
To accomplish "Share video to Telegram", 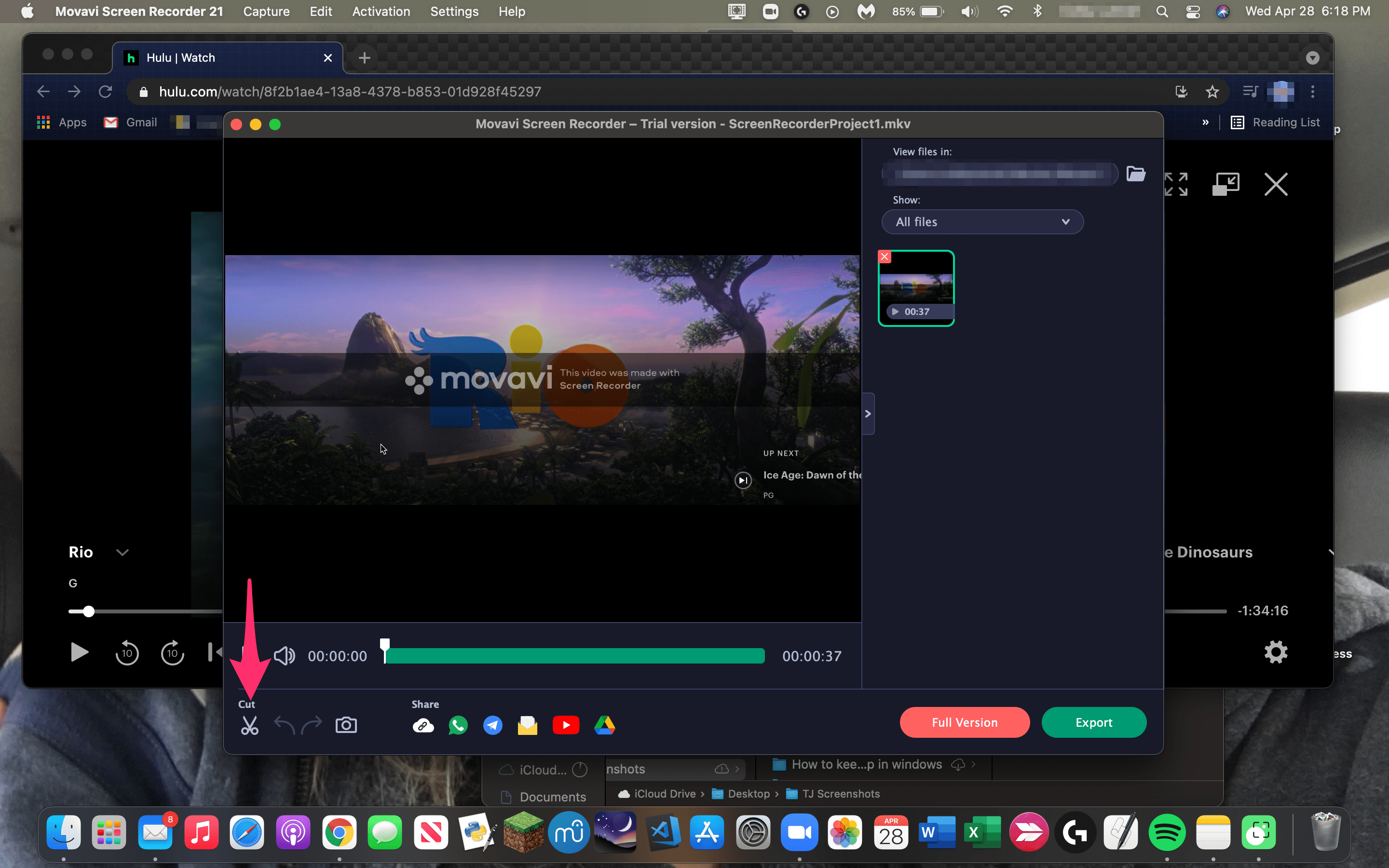I will tap(492, 725).
